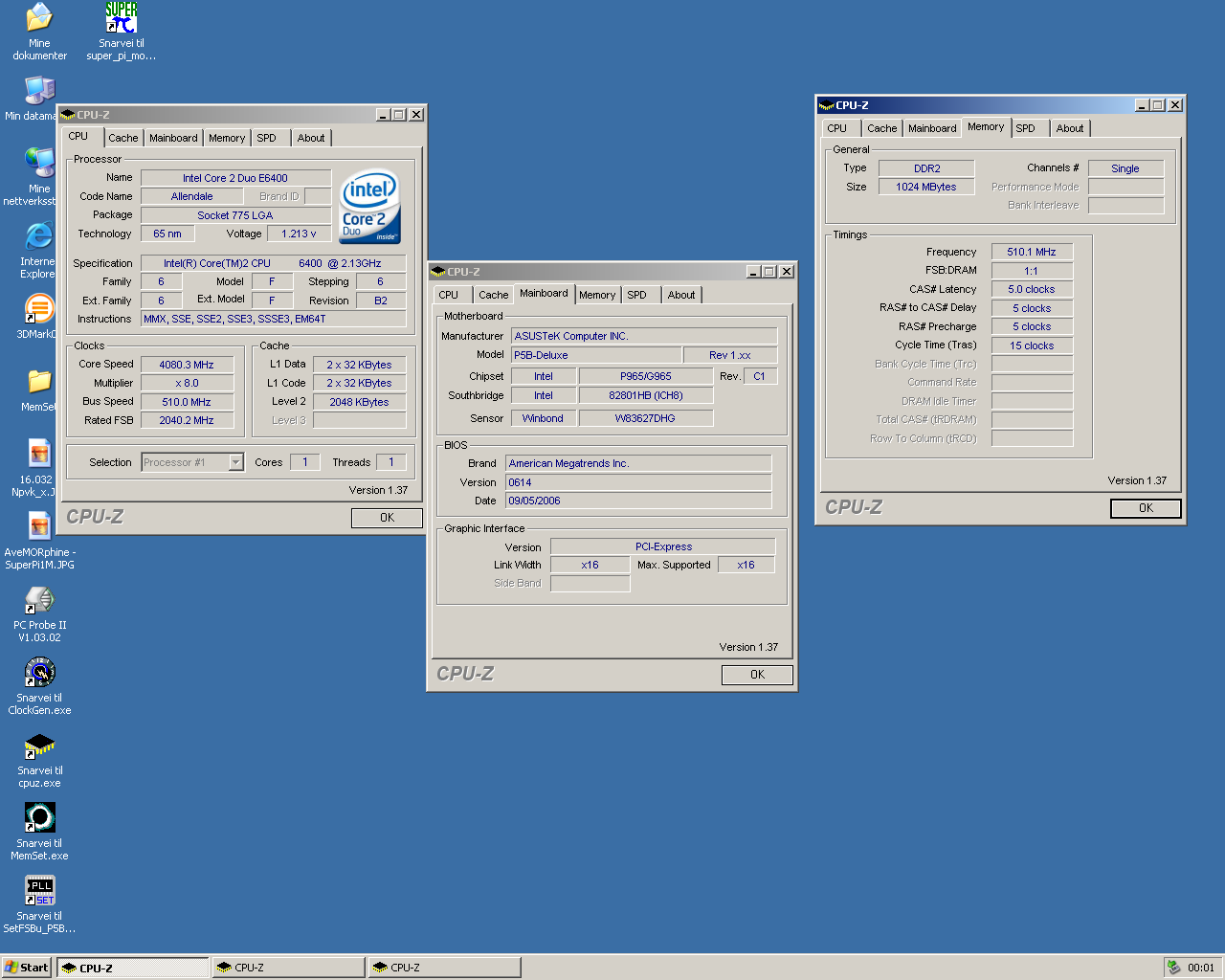Click the system tray icon beside the clock
Screen dimensions: 1225x980
coord(1173,968)
